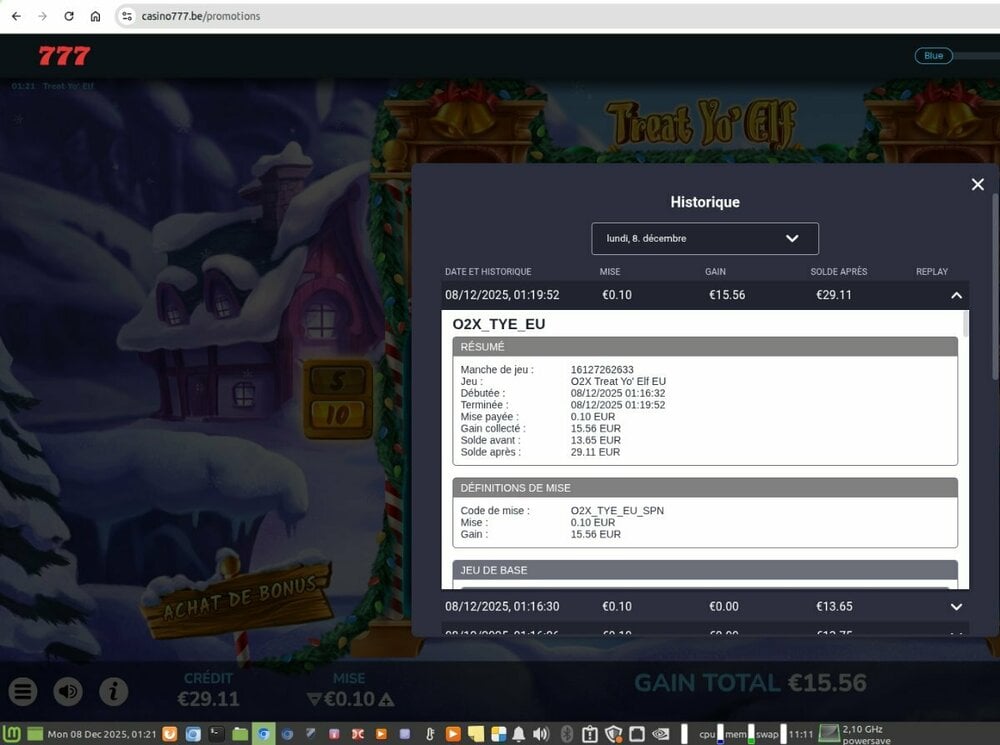
Task: Open the notifications bell in tray
Action: (519, 734)
